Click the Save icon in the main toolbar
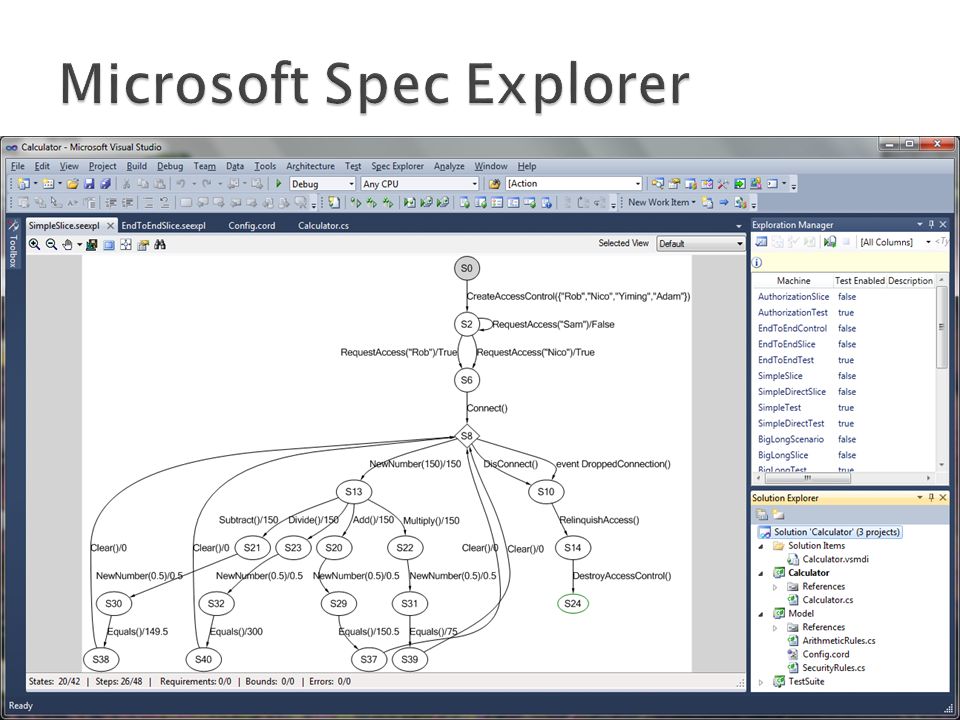This screenshot has width=960, height=720. pos(89,184)
